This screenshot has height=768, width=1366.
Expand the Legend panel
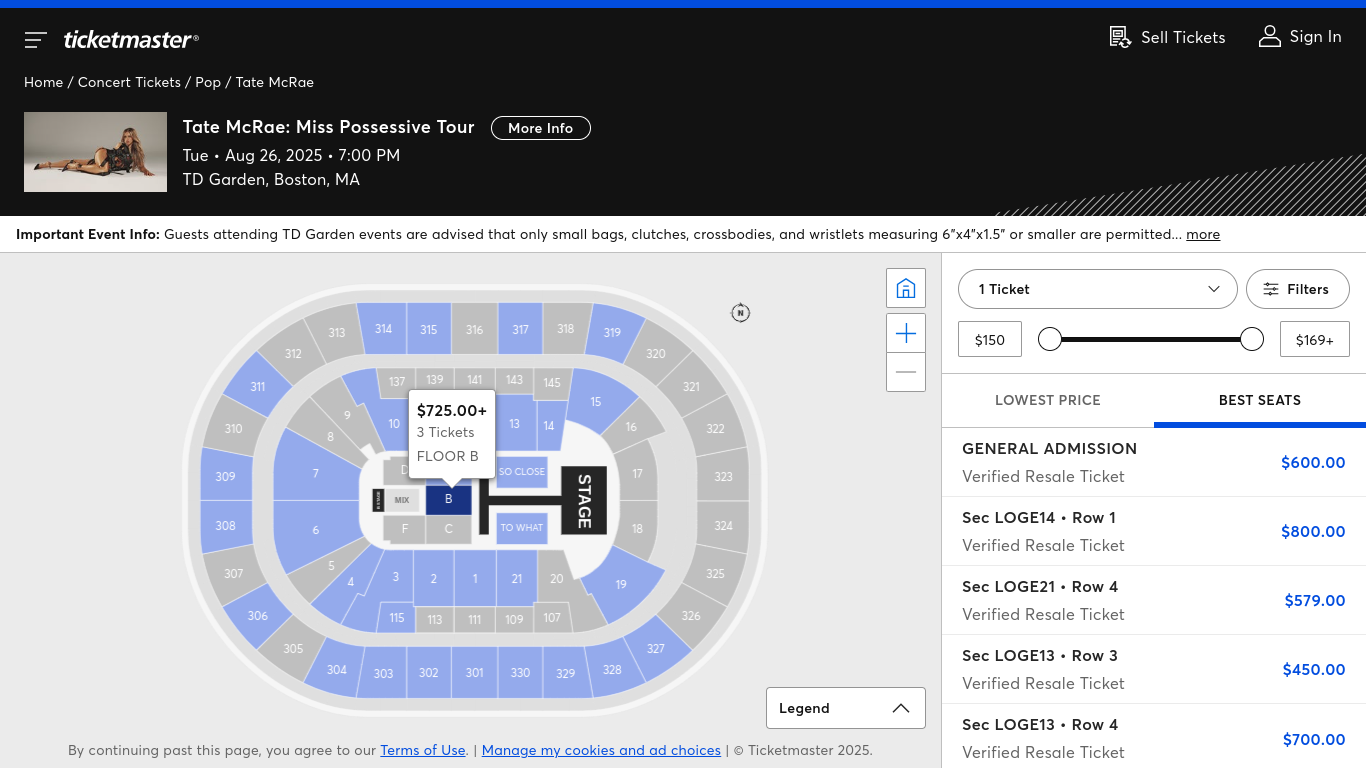pos(846,708)
